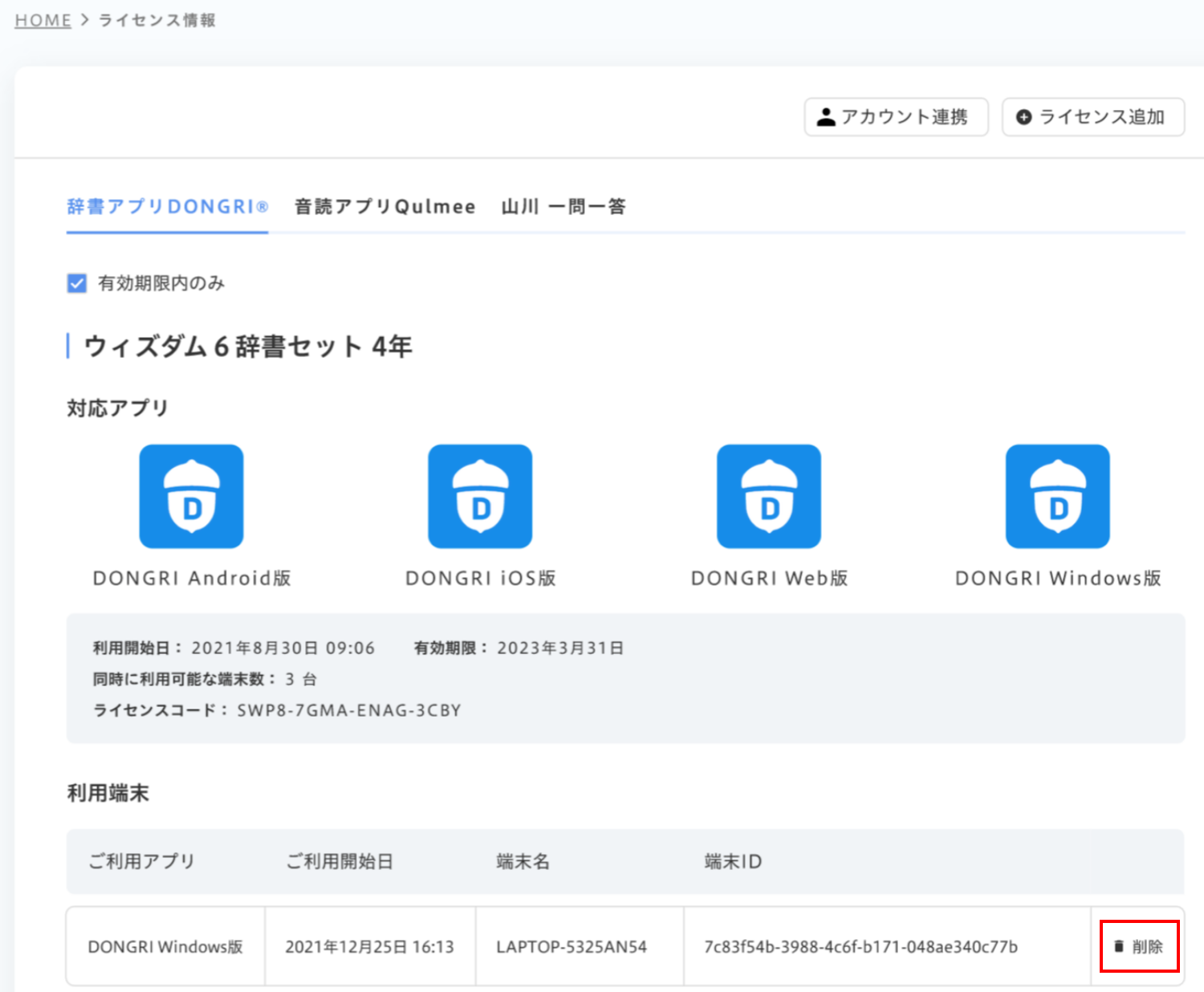Delete the LAPTOP-5325AN54 device with 削除

click(x=1139, y=946)
